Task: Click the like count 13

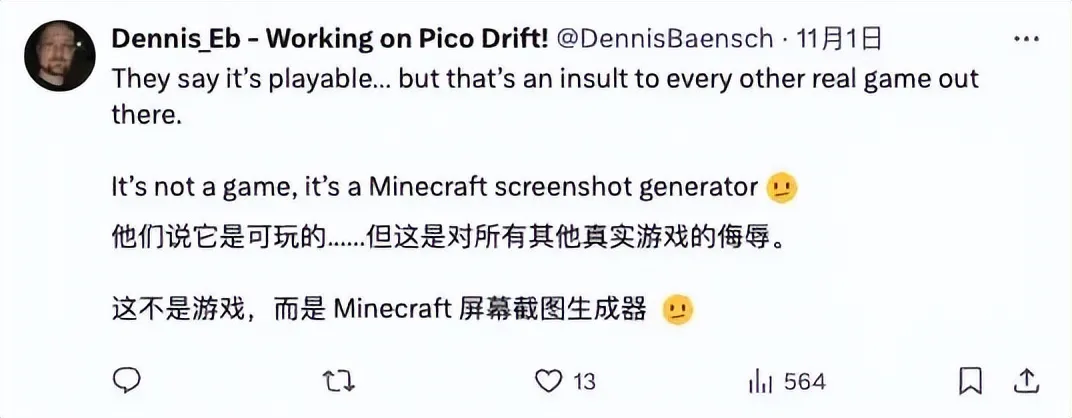Action: click(x=584, y=381)
